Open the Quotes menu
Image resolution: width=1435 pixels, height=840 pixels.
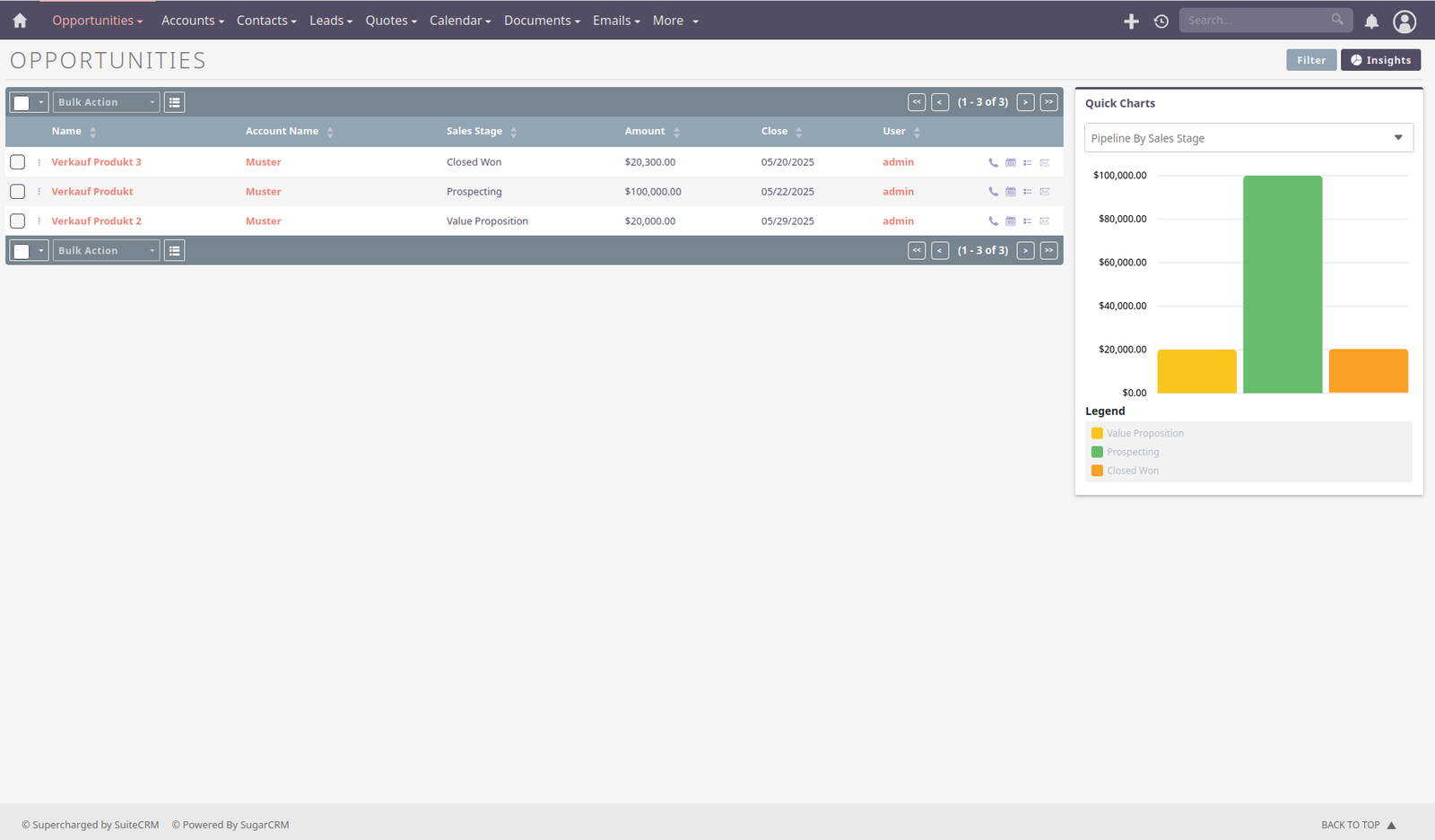tap(390, 21)
